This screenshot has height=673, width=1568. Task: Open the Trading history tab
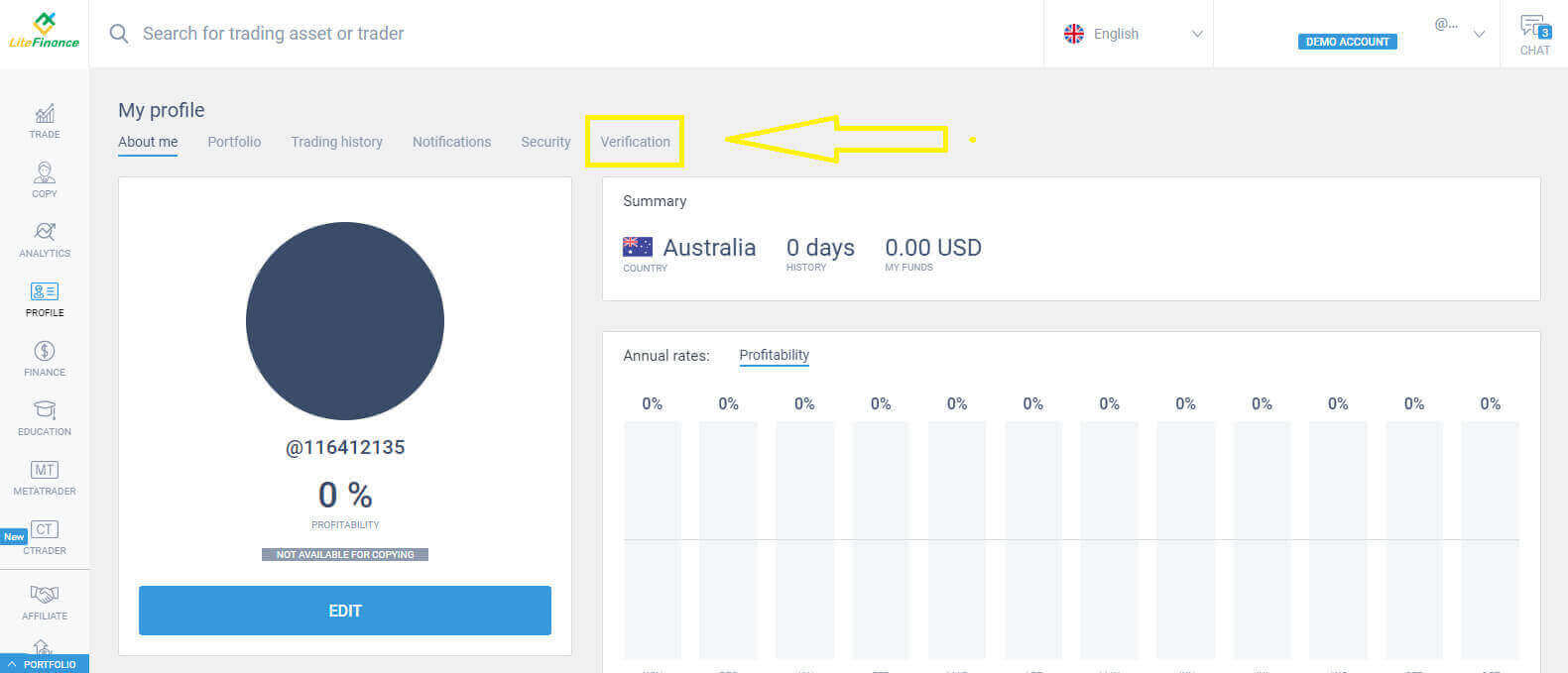click(336, 142)
